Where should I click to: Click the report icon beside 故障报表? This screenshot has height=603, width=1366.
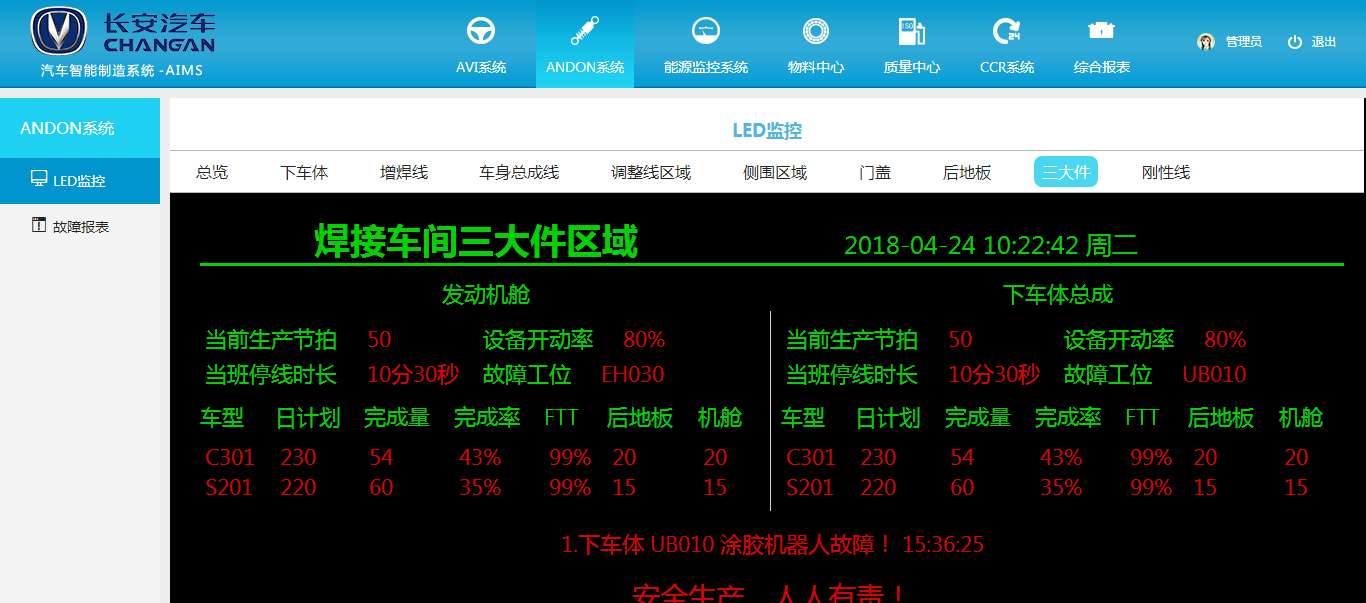[39, 225]
